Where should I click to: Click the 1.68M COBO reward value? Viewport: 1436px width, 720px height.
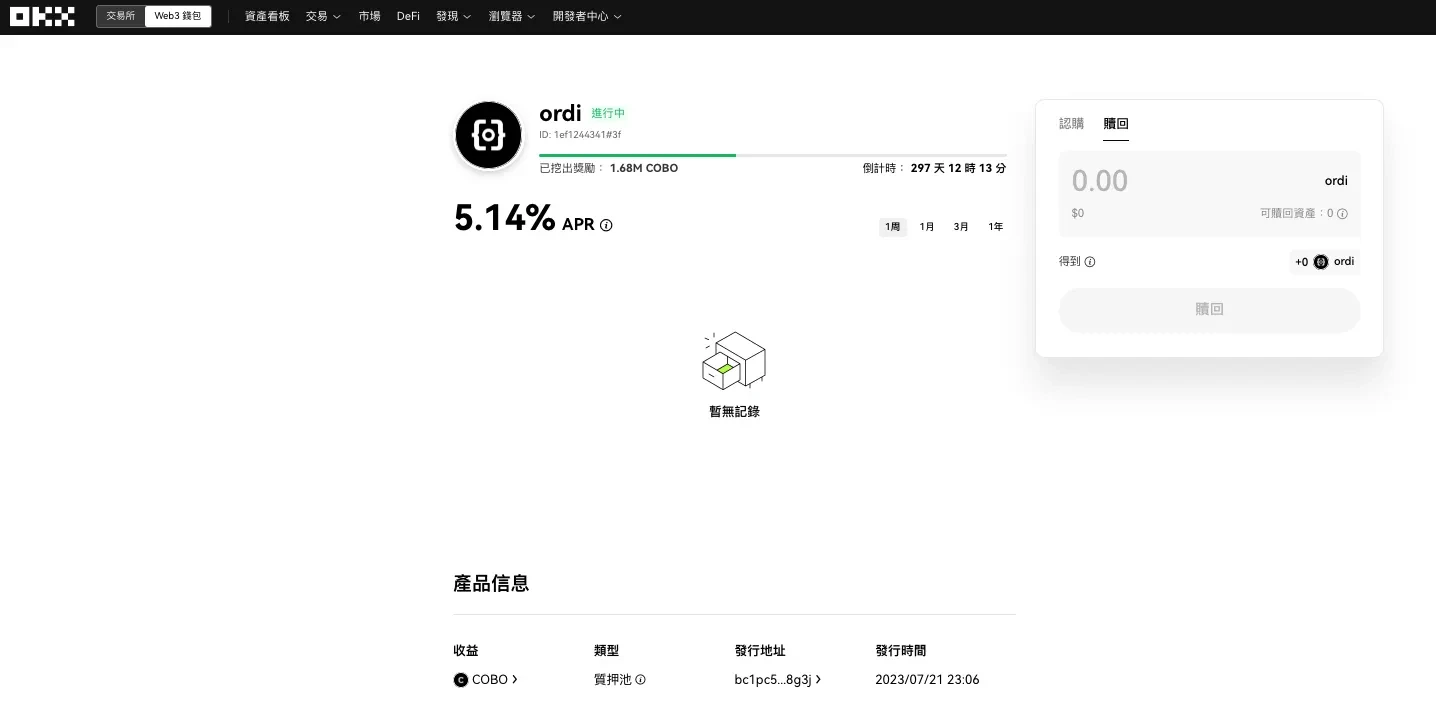[x=644, y=169]
